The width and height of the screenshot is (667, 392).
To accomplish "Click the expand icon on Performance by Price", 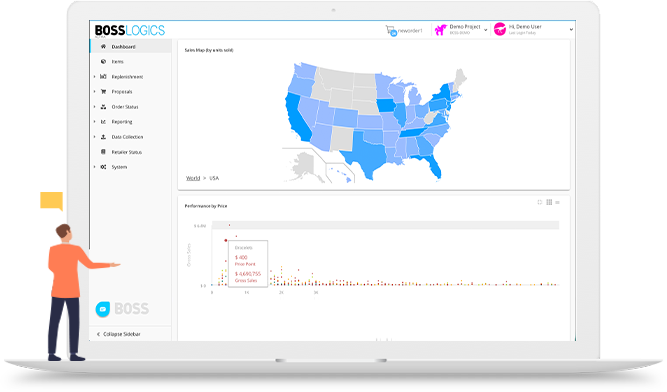I will point(540,202).
